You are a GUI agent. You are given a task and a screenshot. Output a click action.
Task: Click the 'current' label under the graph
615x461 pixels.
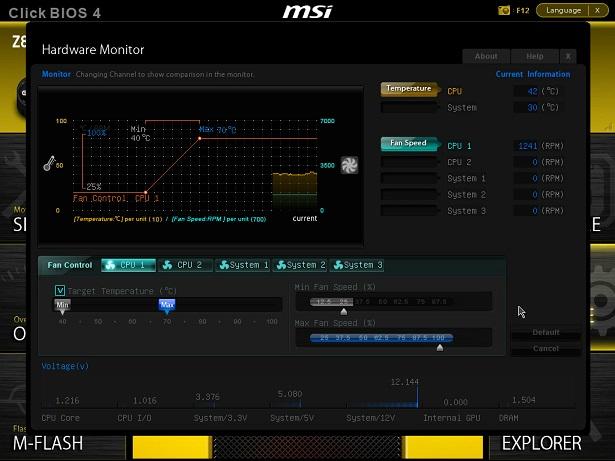coord(305,219)
